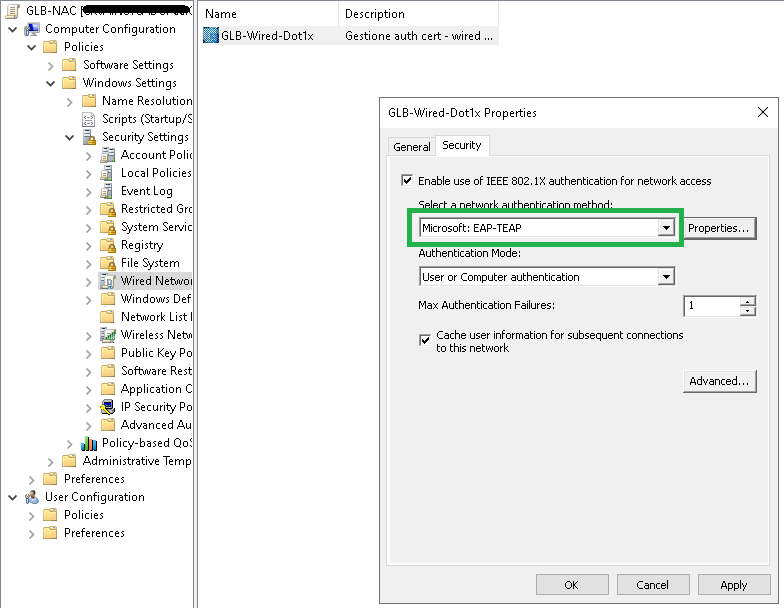Viewport: 784px width, 608px height.
Task: Click the Name column header
Action: tap(268, 14)
